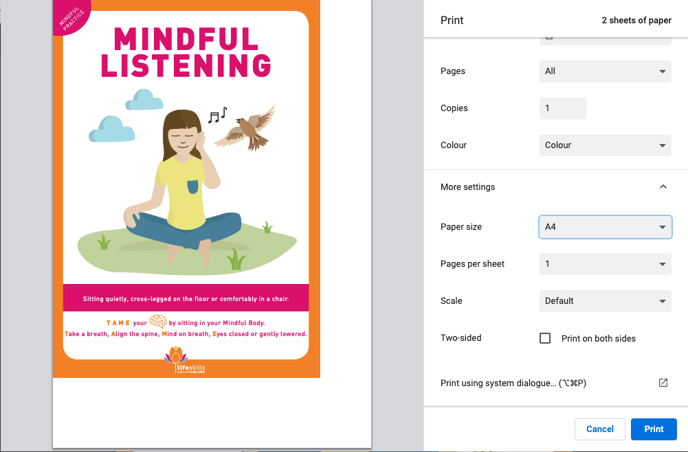Image resolution: width=688 pixels, height=452 pixels.
Task: Open the Scale dropdown showing Default
Action: pos(604,301)
